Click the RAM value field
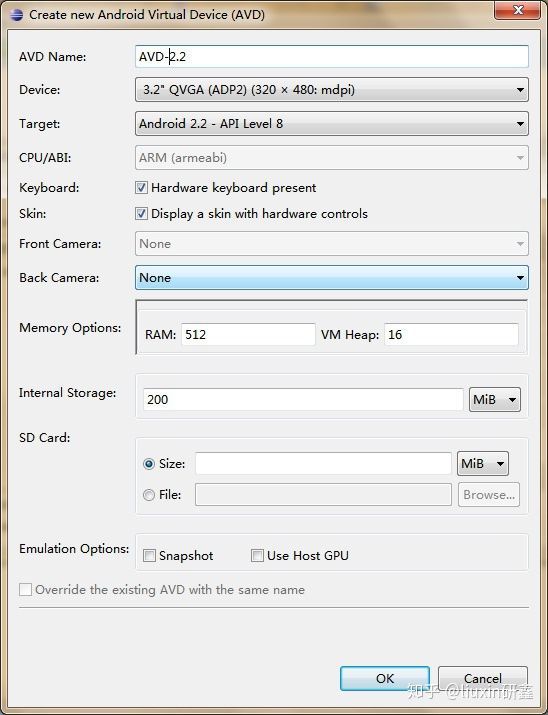 (248, 335)
